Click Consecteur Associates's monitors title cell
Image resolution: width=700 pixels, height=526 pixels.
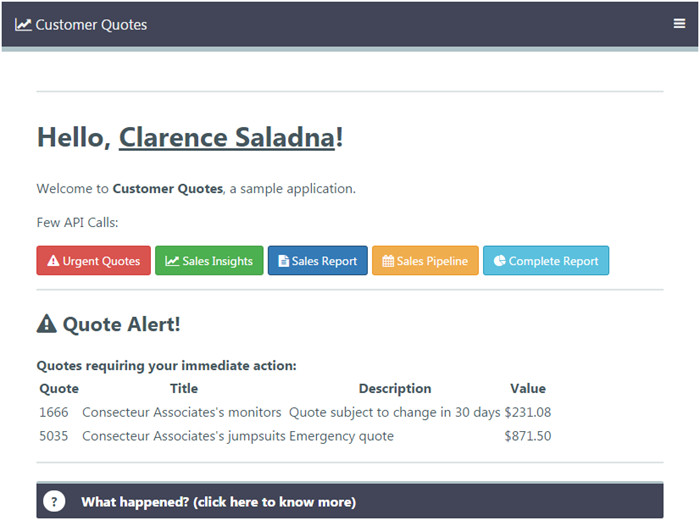pos(182,412)
